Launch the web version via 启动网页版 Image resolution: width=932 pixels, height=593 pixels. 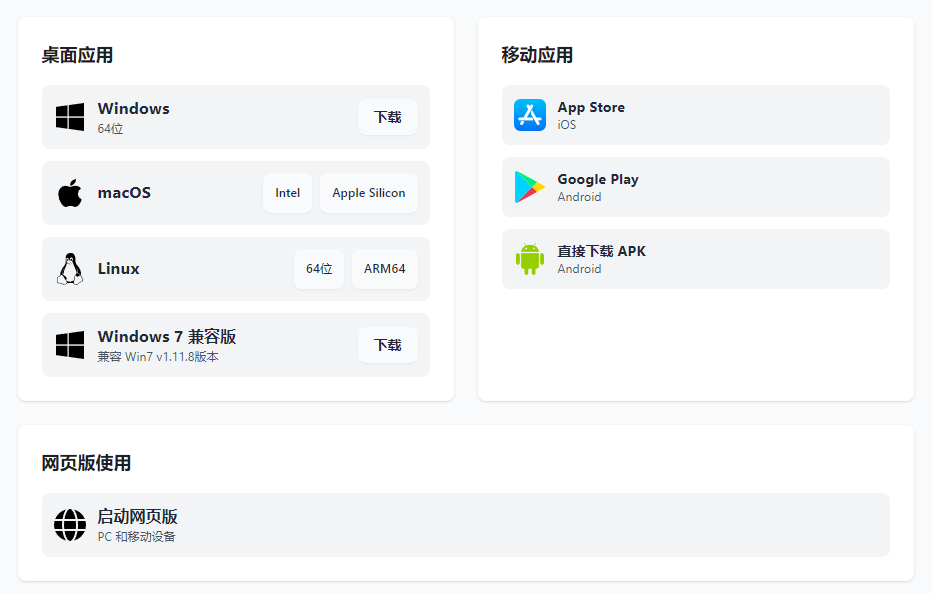[x=465, y=525]
